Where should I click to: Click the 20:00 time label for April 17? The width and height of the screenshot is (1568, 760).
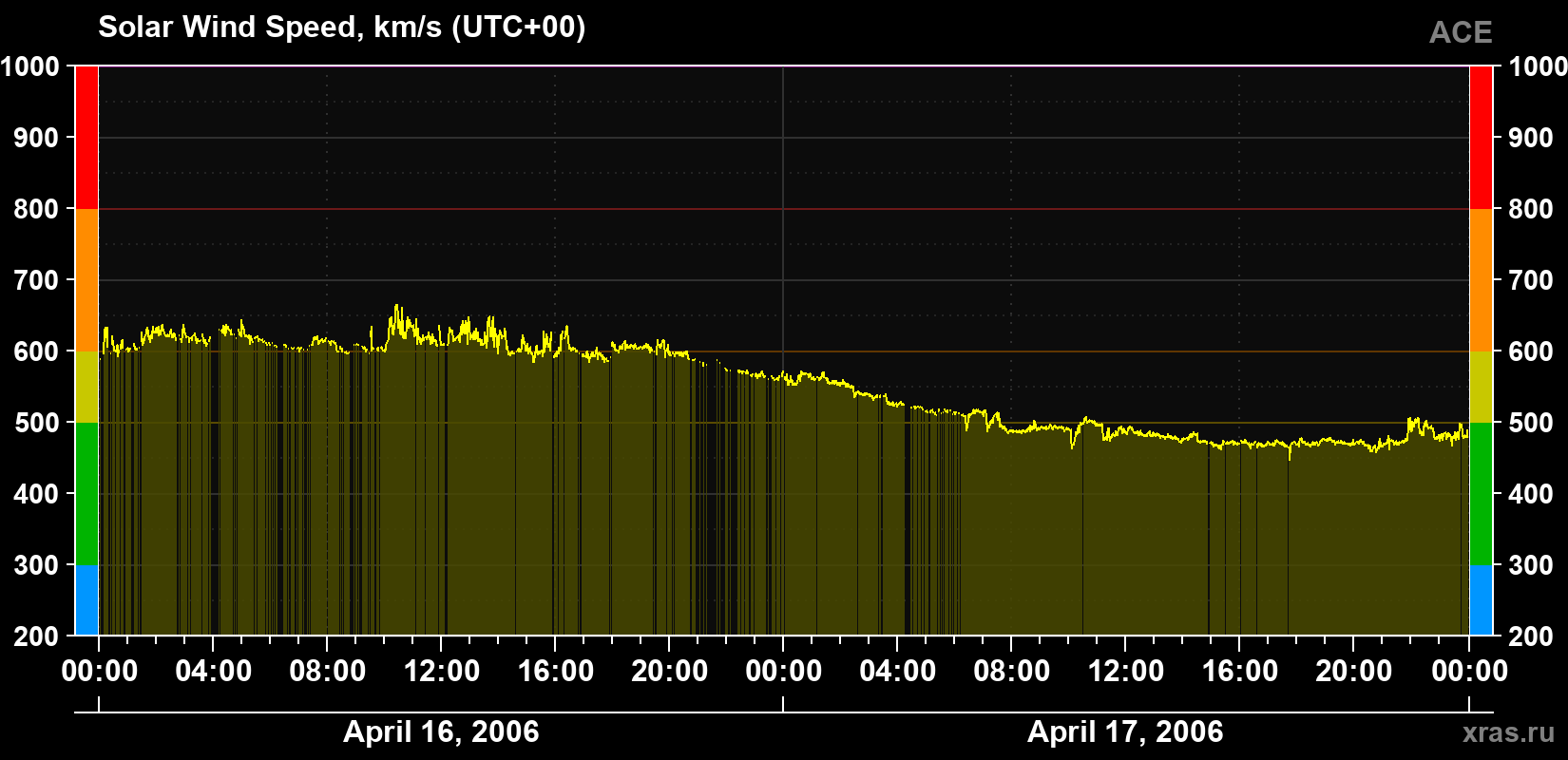(x=1353, y=672)
